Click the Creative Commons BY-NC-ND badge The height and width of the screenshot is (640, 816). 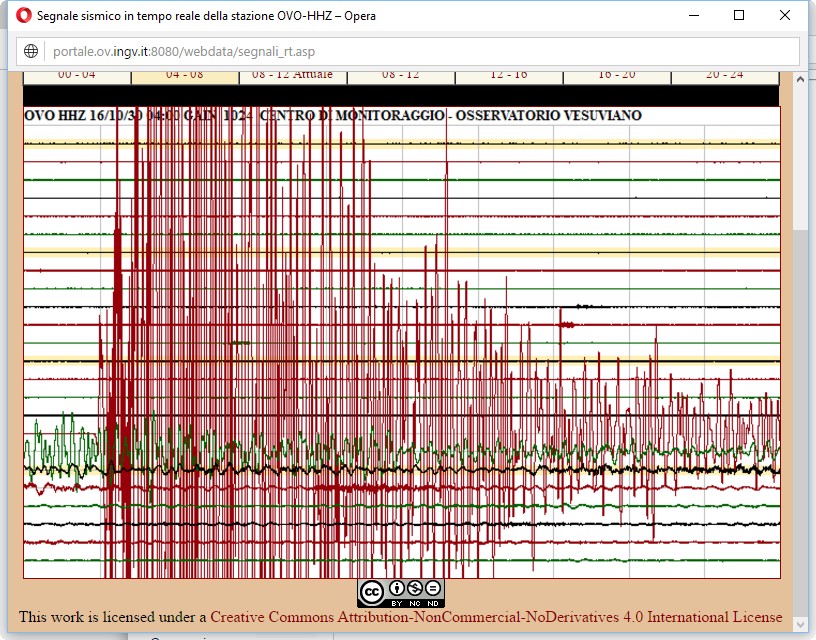[401, 593]
